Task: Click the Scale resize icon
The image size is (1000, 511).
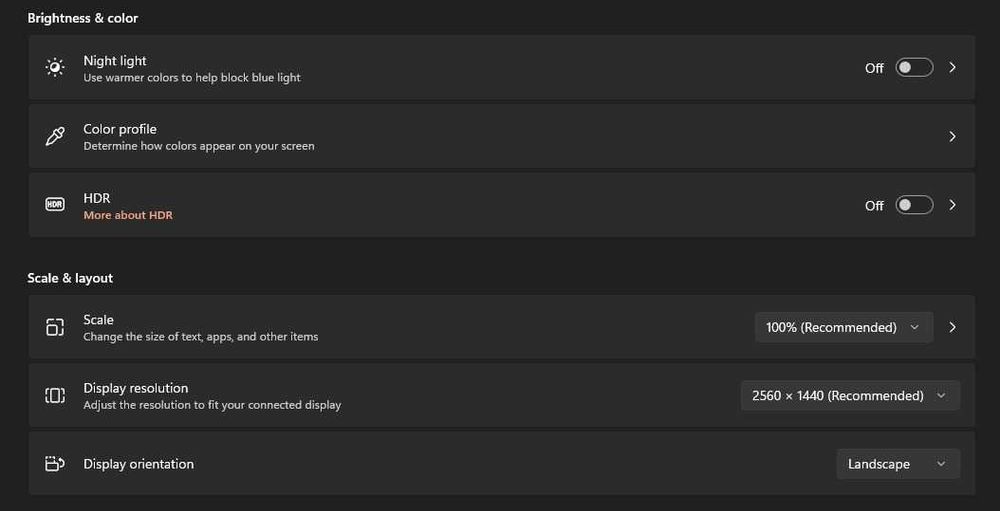Action: click(x=55, y=327)
